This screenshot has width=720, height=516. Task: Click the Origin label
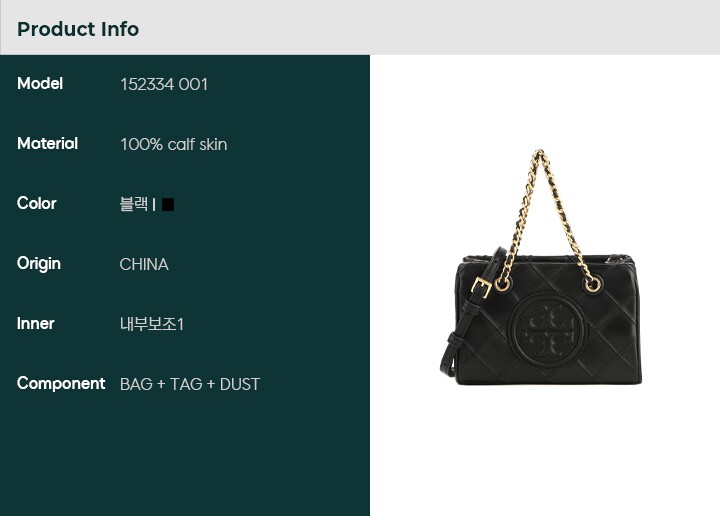coord(39,264)
